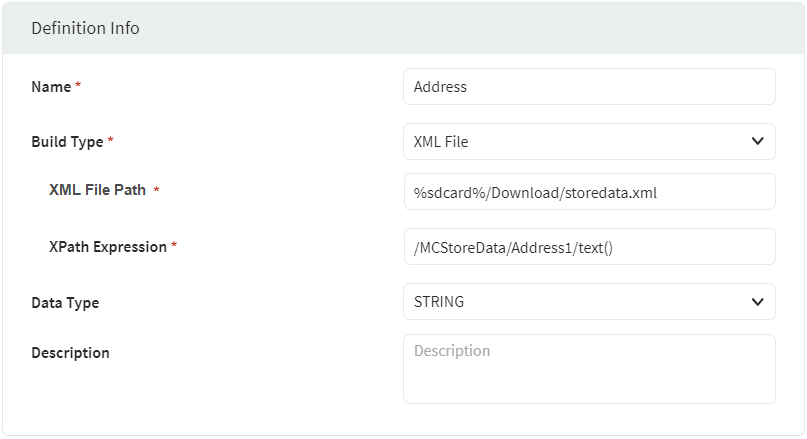
Task: Focus the XPath Expression input field
Action: click(x=588, y=247)
